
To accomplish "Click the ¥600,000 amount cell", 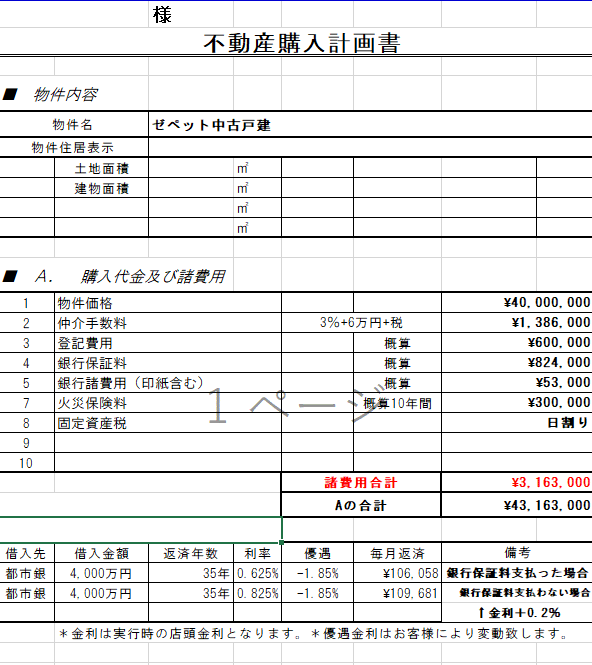I will tap(517, 343).
